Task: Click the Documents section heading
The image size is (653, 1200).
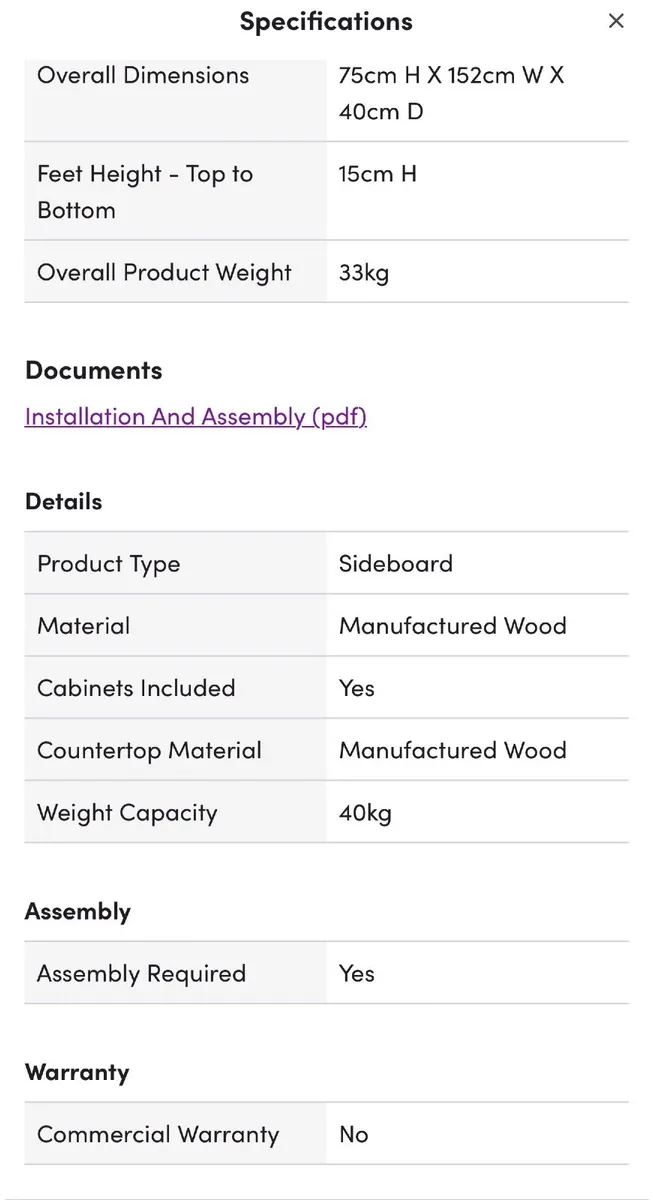Action: (x=93, y=370)
